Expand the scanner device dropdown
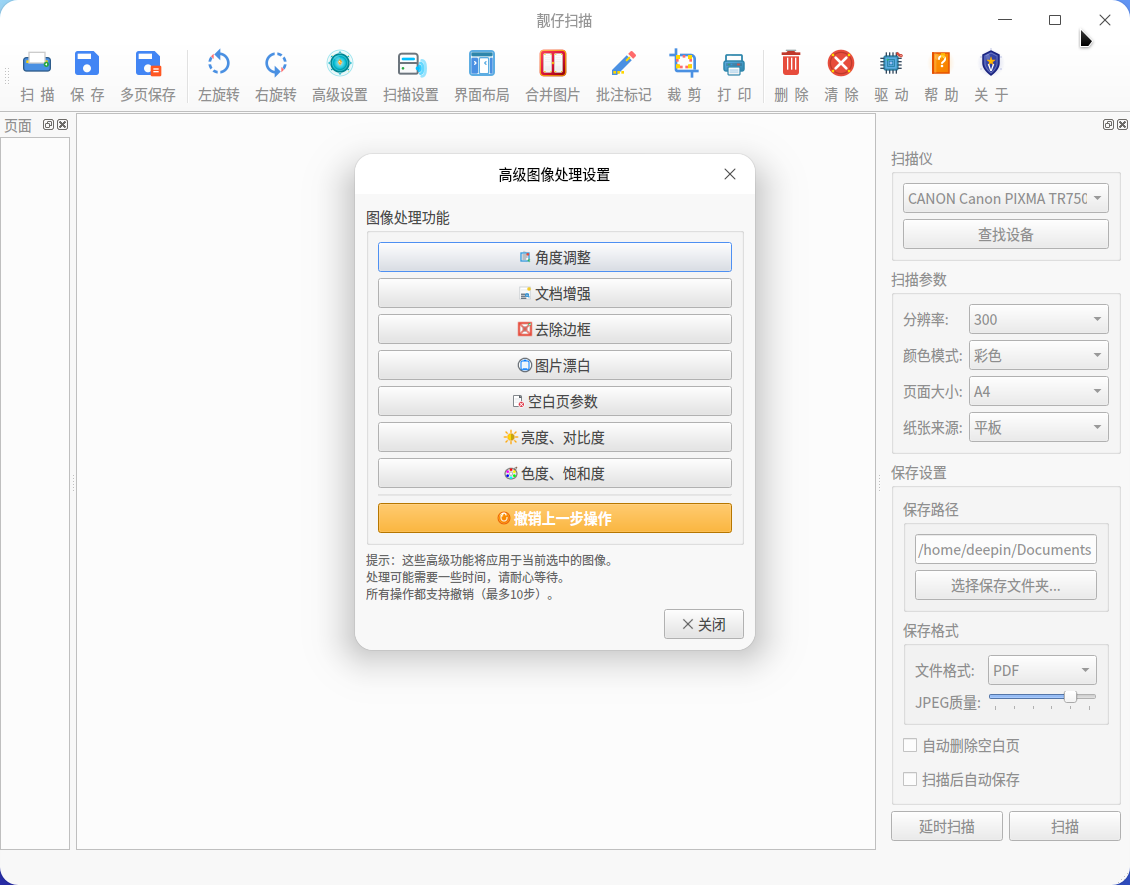 click(x=1005, y=198)
